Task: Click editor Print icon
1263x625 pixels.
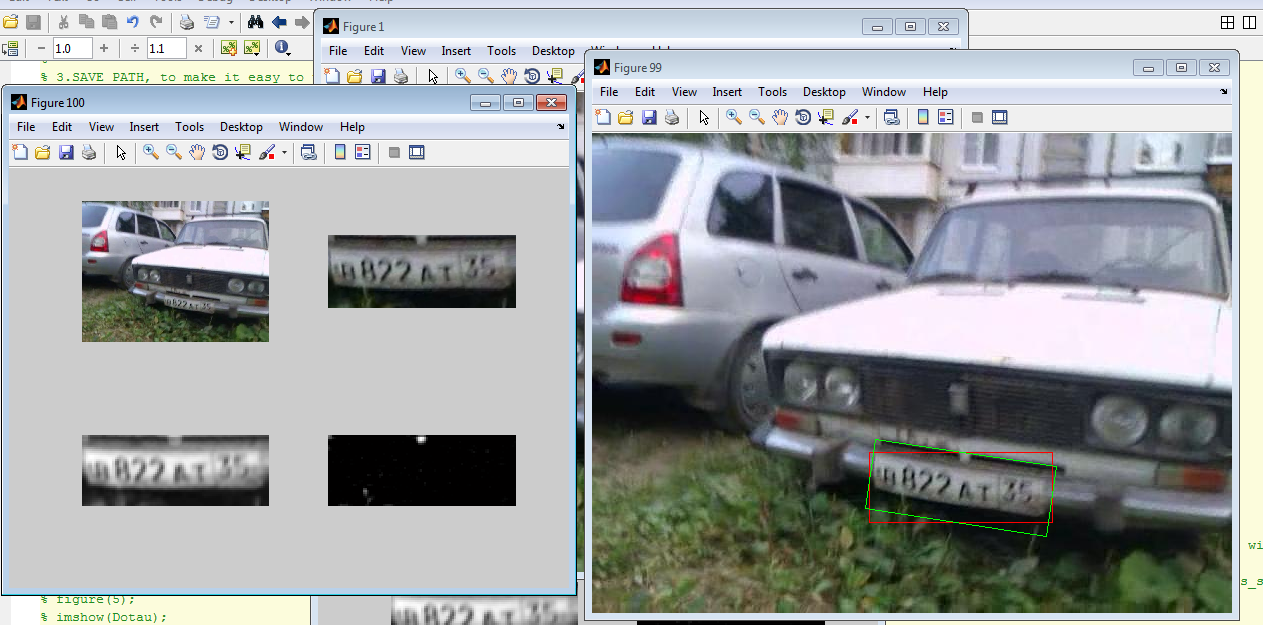Action: point(187,21)
